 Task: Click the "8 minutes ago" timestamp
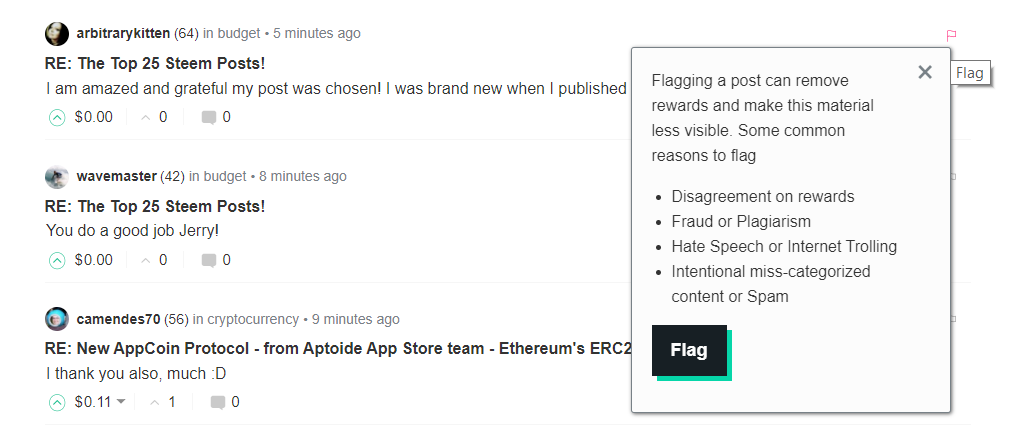(x=302, y=176)
